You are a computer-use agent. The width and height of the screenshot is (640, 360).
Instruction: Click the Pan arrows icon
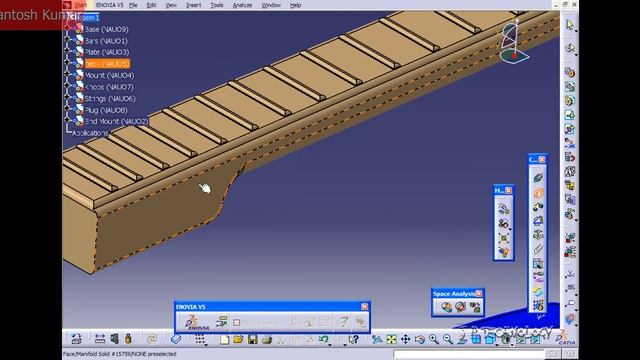405,339
